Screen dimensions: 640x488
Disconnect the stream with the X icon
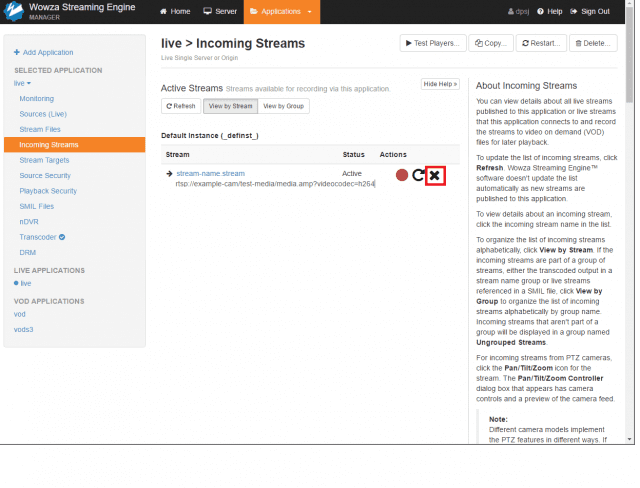pyautogui.click(x=435, y=175)
